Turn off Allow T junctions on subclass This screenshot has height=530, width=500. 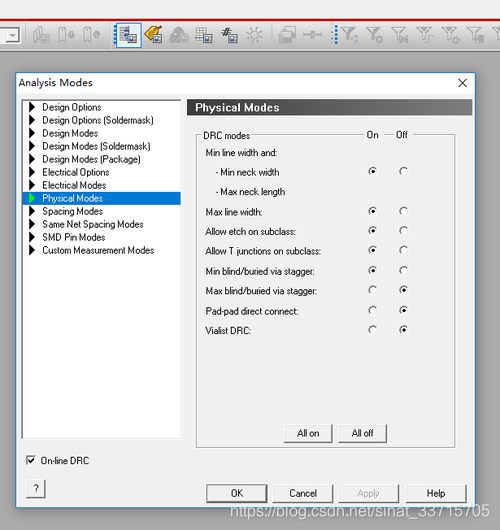coord(403,250)
